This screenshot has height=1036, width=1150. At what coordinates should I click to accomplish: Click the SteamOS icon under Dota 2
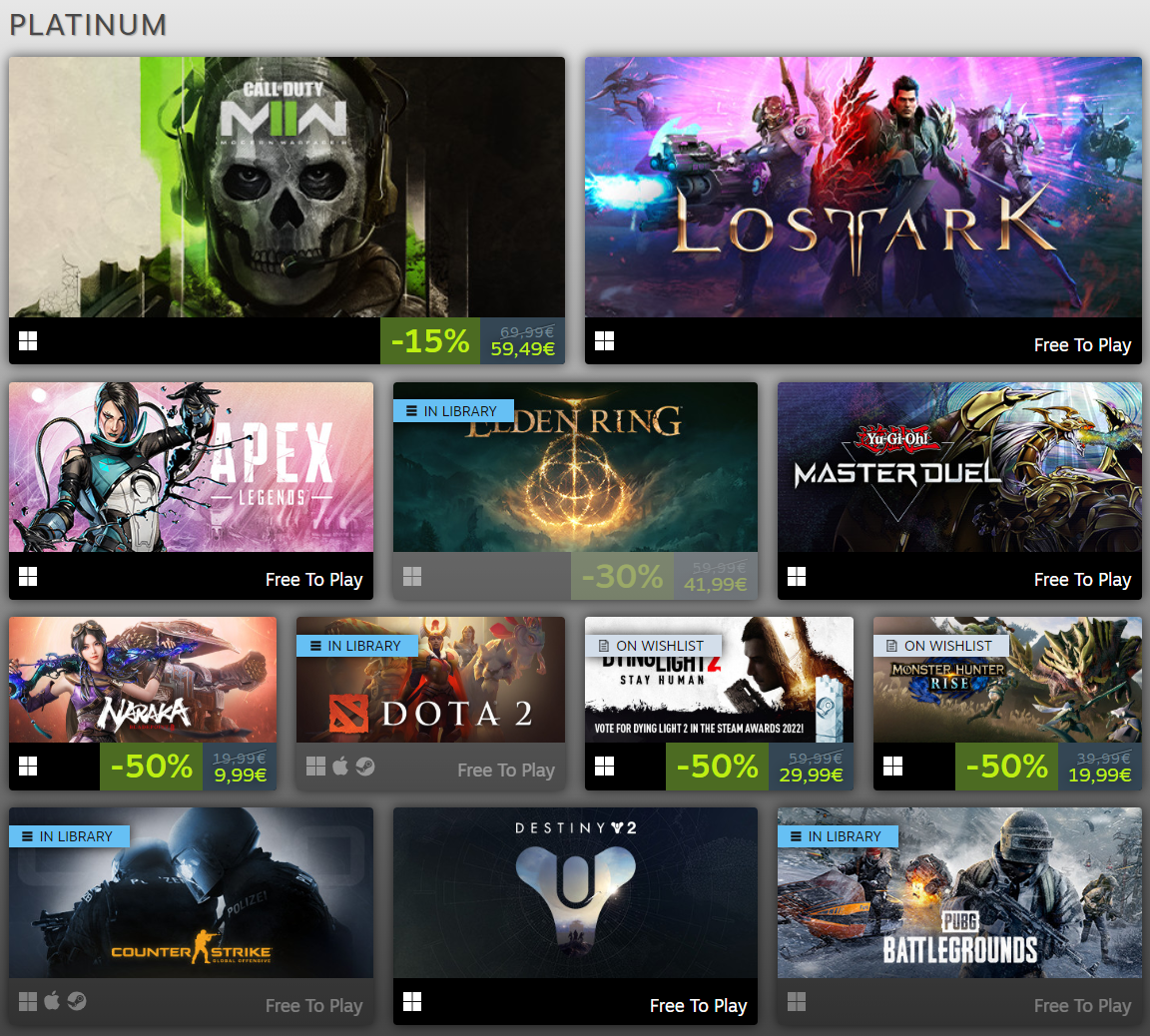[x=365, y=767]
